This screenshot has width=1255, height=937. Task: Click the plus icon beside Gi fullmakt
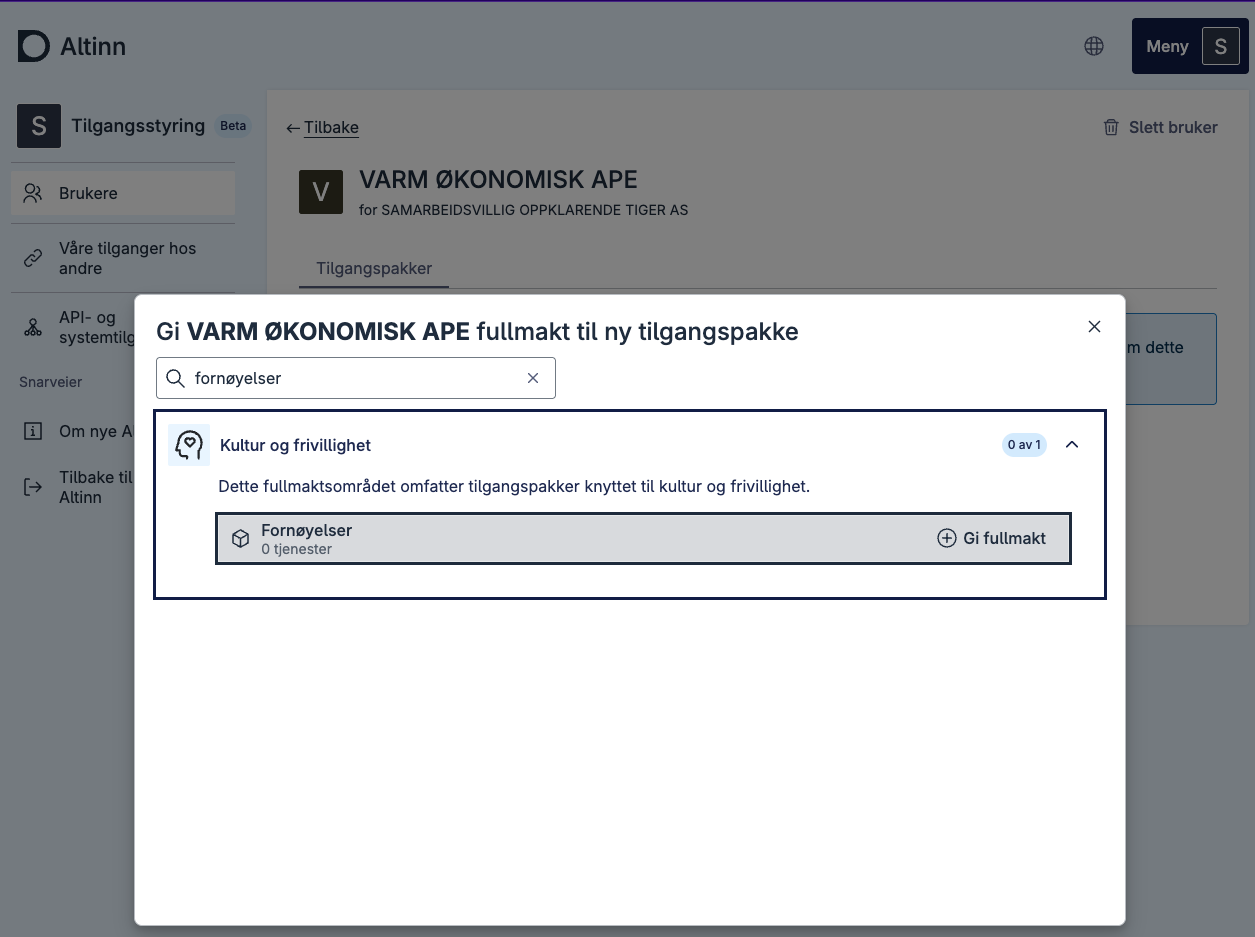[946, 538]
